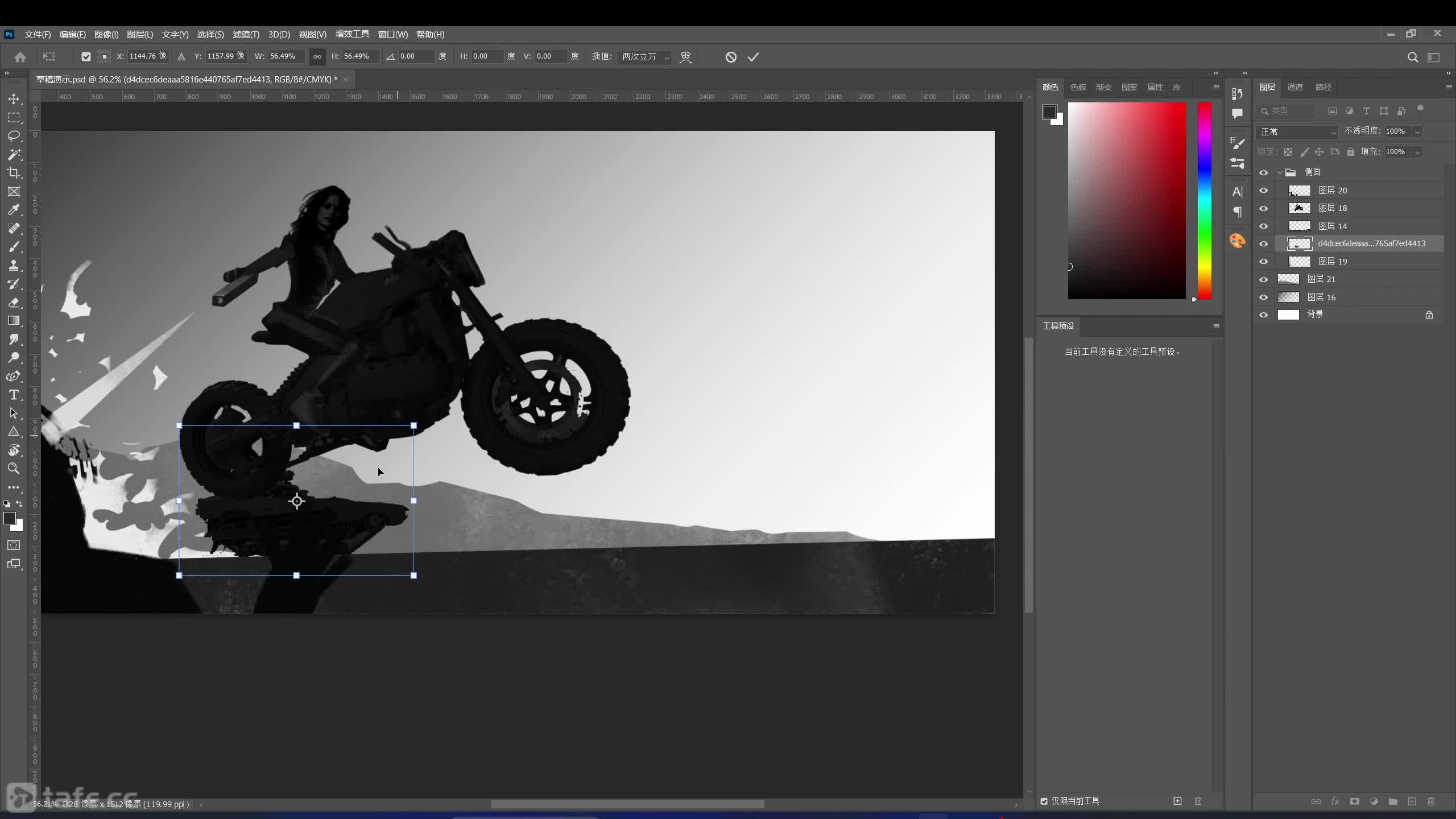Click the toolbar foreground color swatch
Image resolution: width=1456 pixels, height=819 pixels.
(x=9, y=518)
